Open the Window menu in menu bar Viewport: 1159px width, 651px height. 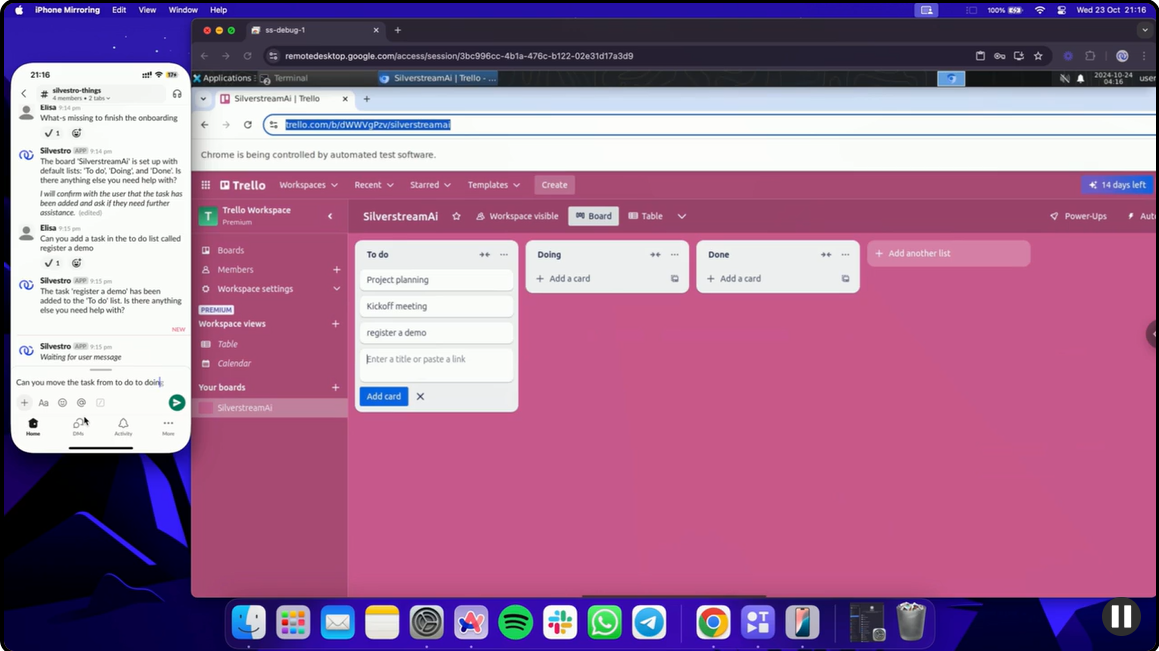pyautogui.click(x=183, y=10)
